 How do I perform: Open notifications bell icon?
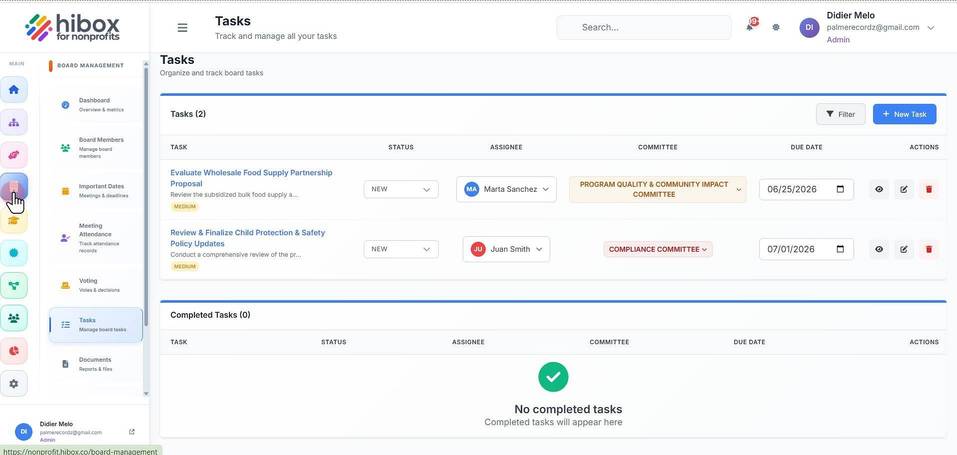tap(751, 26)
